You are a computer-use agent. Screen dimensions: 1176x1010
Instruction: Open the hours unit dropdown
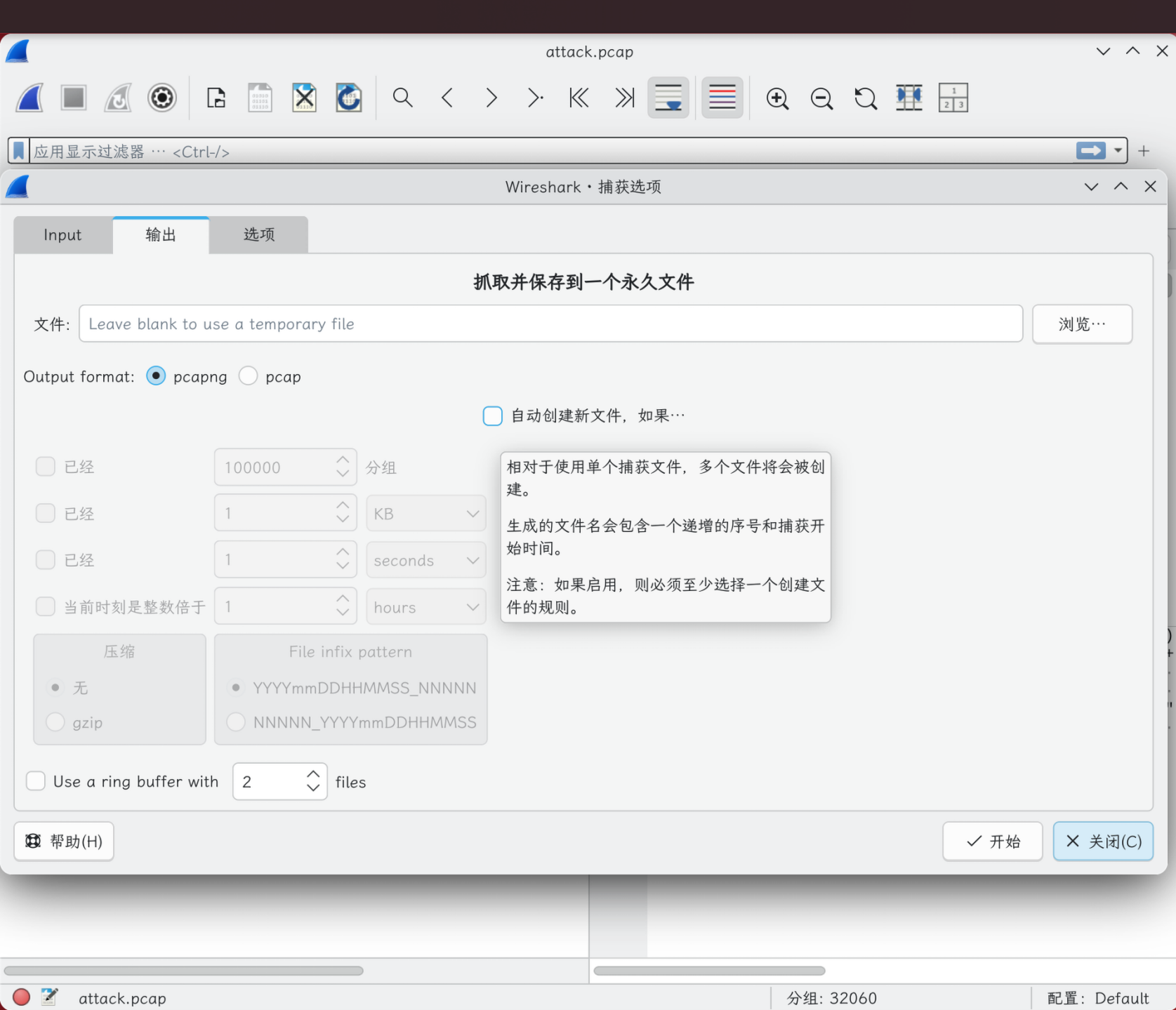click(426, 606)
